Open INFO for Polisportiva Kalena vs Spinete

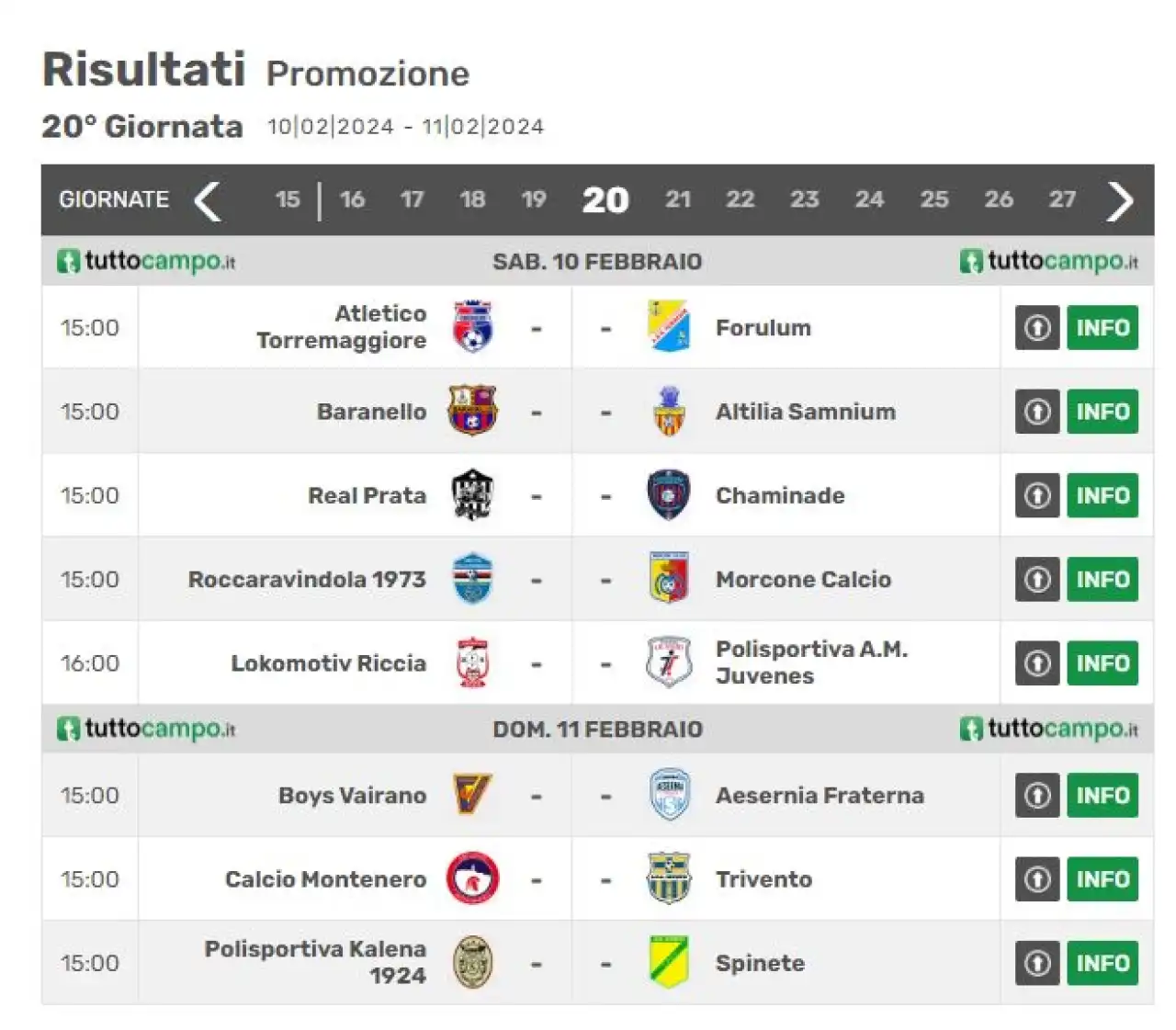point(1102,963)
